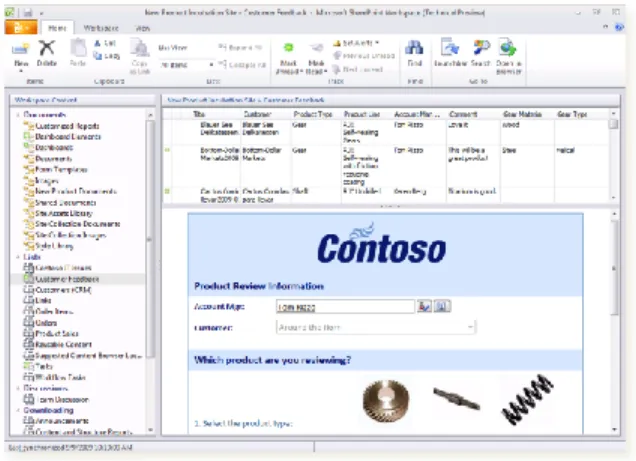636x461 pixels.
Task: Select the shaft product image
Action: (x=457, y=399)
